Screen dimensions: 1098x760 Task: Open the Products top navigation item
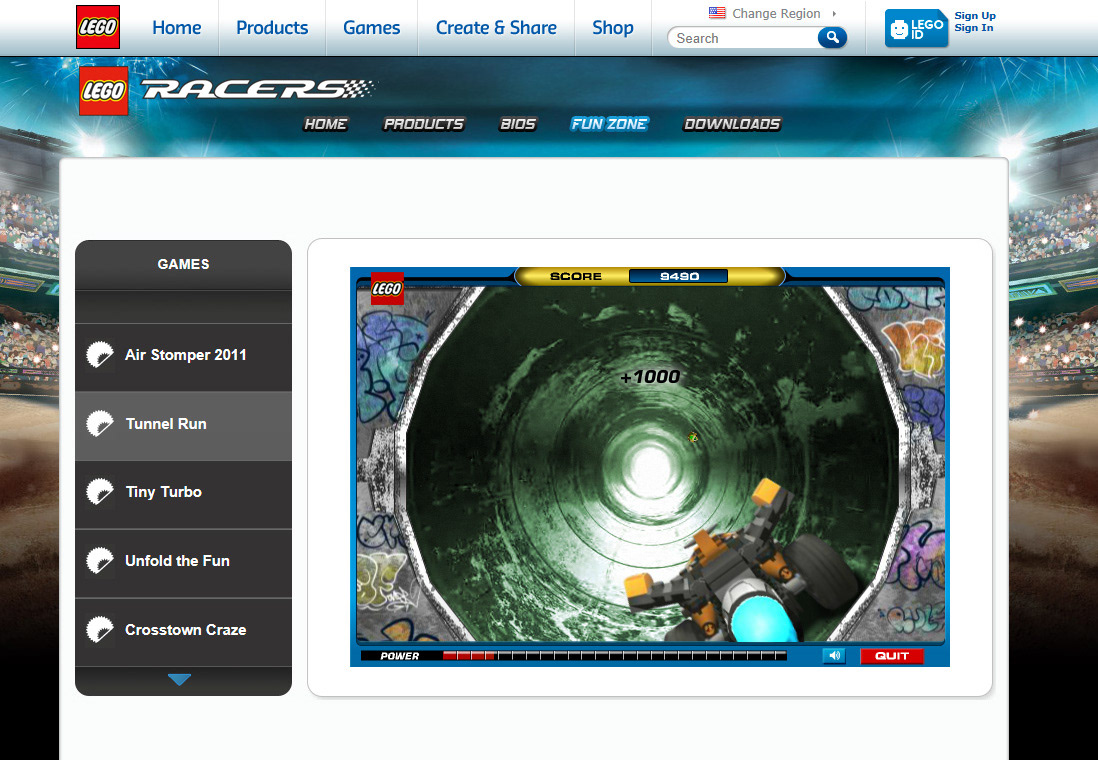[272, 27]
